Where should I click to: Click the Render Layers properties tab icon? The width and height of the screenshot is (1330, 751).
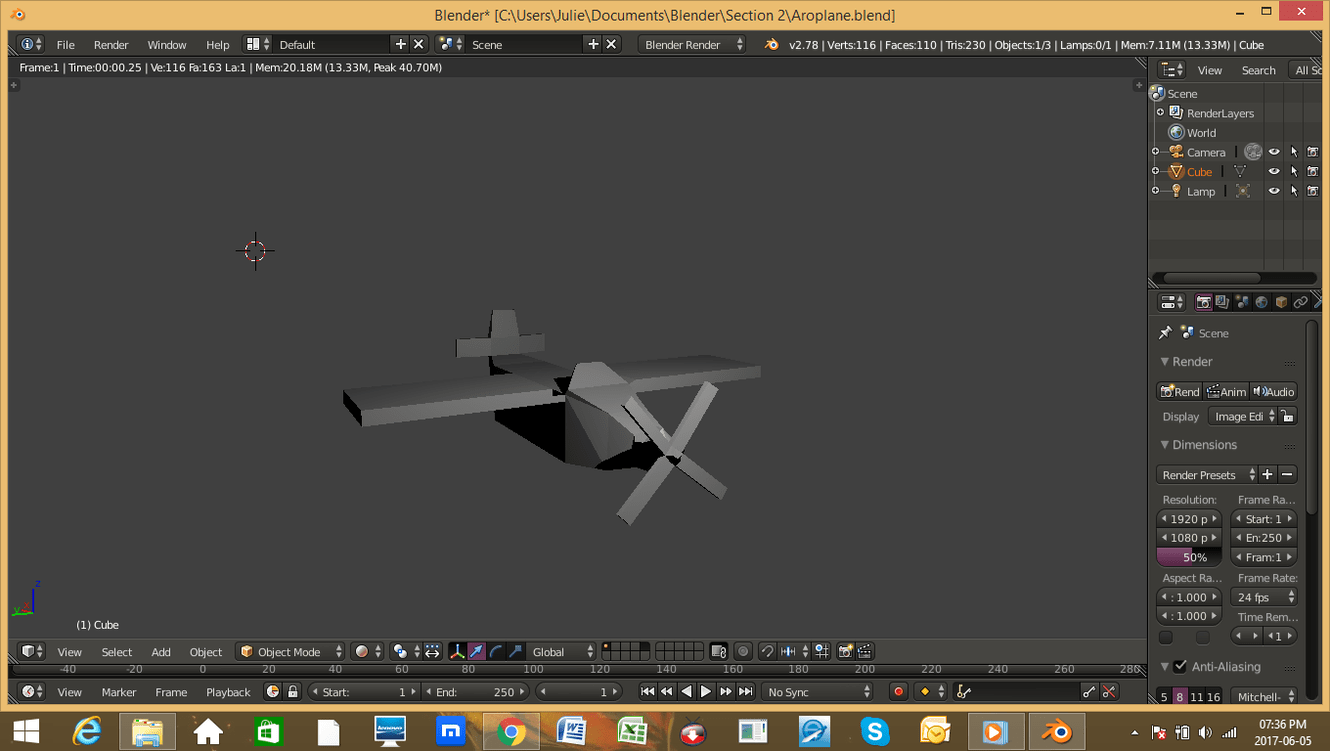click(x=1222, y=302)
